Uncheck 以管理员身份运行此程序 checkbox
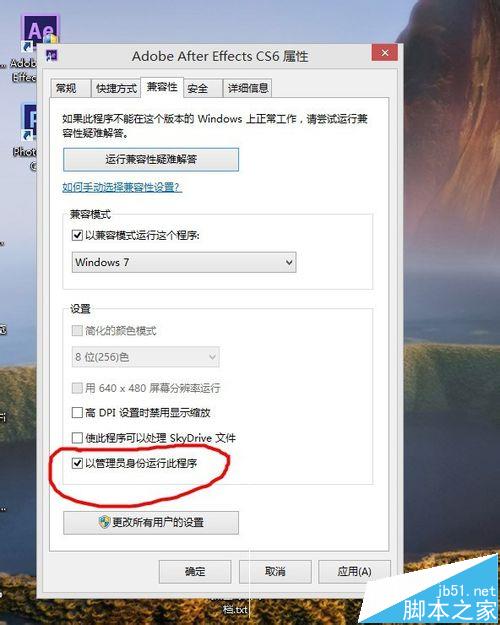 (77, 463)
